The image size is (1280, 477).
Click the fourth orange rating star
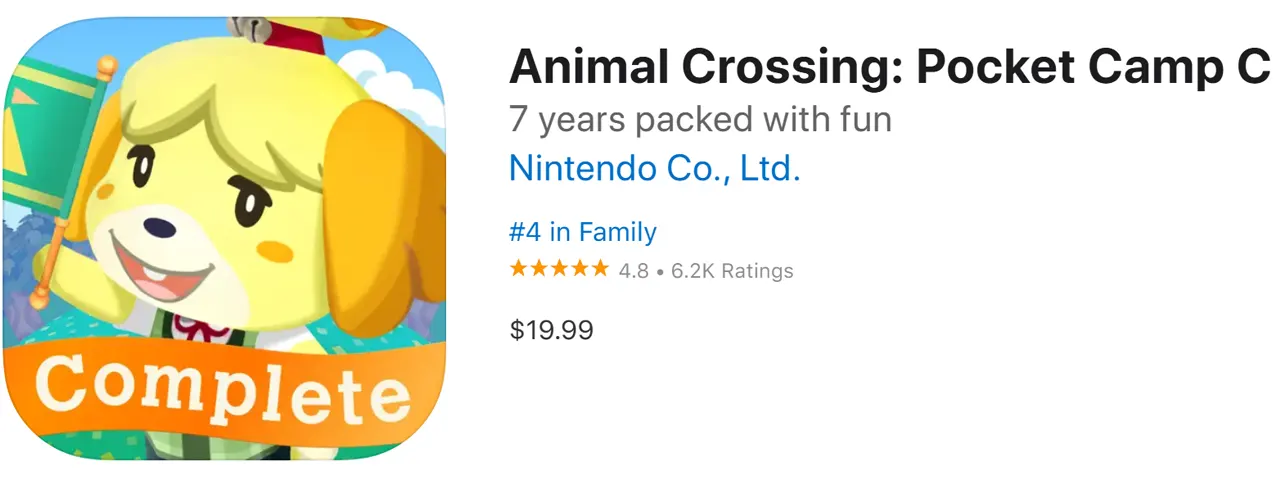point(579,268)
